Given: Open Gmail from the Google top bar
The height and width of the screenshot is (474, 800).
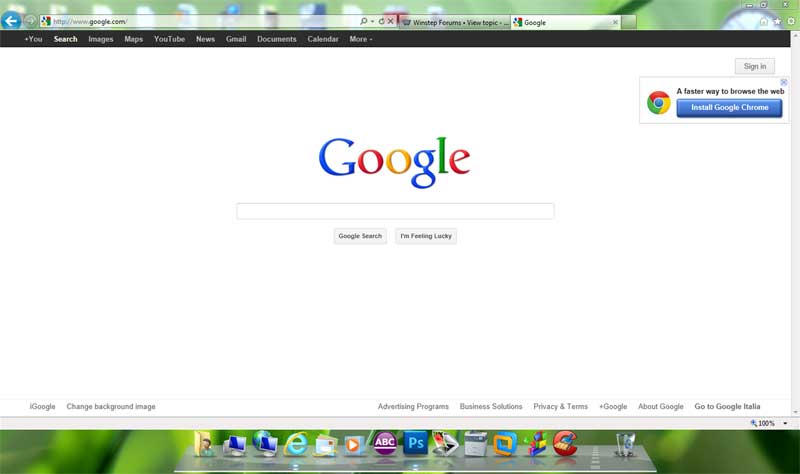Looking at the screenshot, I should 236,39.
